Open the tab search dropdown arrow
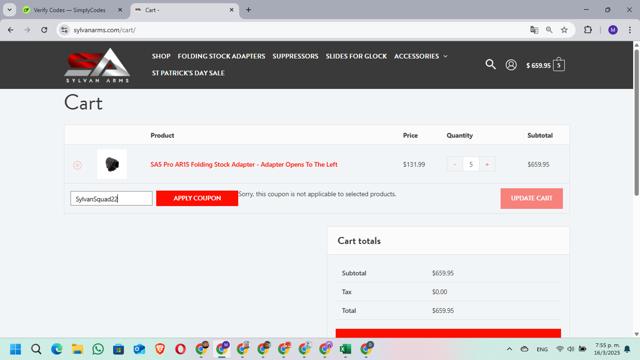The height and width of the screenshot is (360, 640). pos(9,10)
